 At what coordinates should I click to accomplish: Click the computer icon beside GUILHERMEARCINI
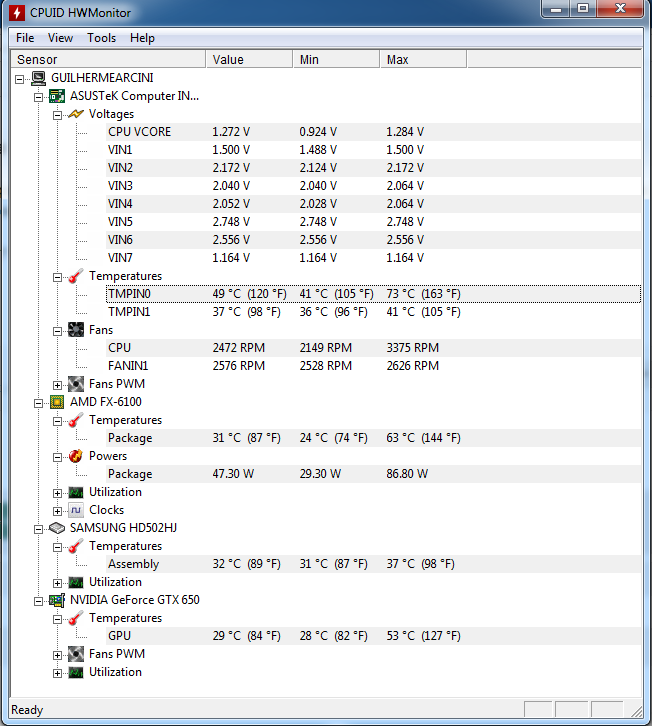(38, 78)
